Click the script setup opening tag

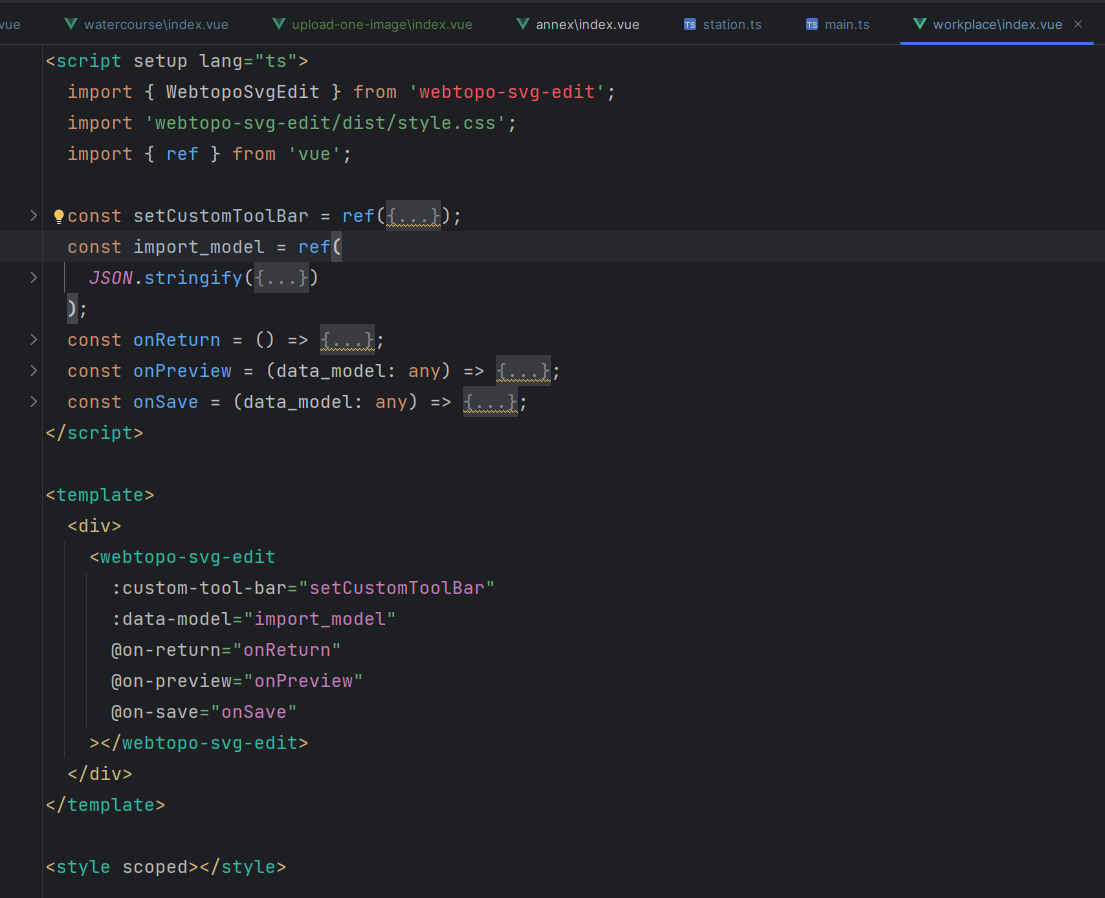click(x=177, y=61)
